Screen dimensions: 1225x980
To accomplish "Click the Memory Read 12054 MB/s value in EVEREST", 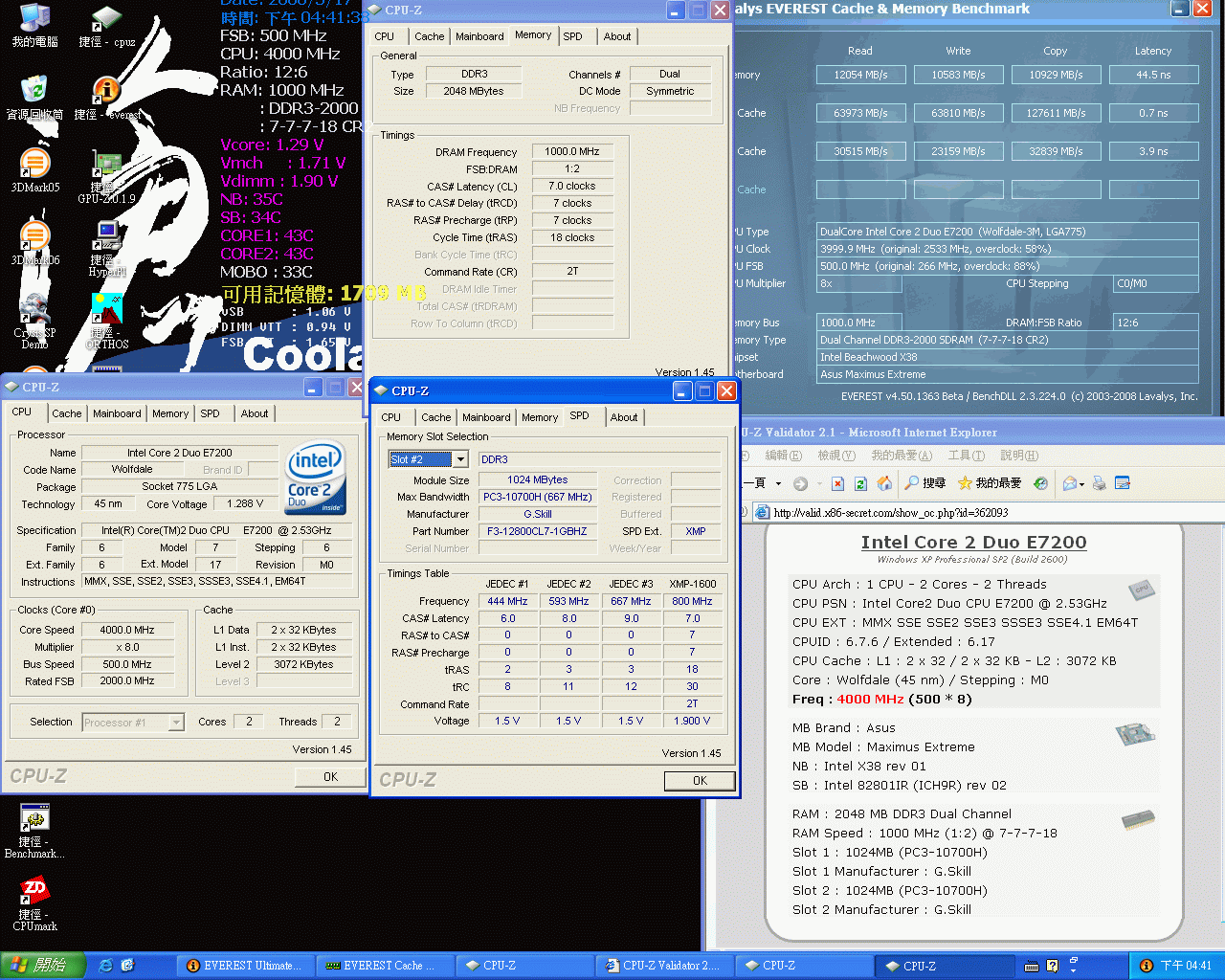I will 860,74.
